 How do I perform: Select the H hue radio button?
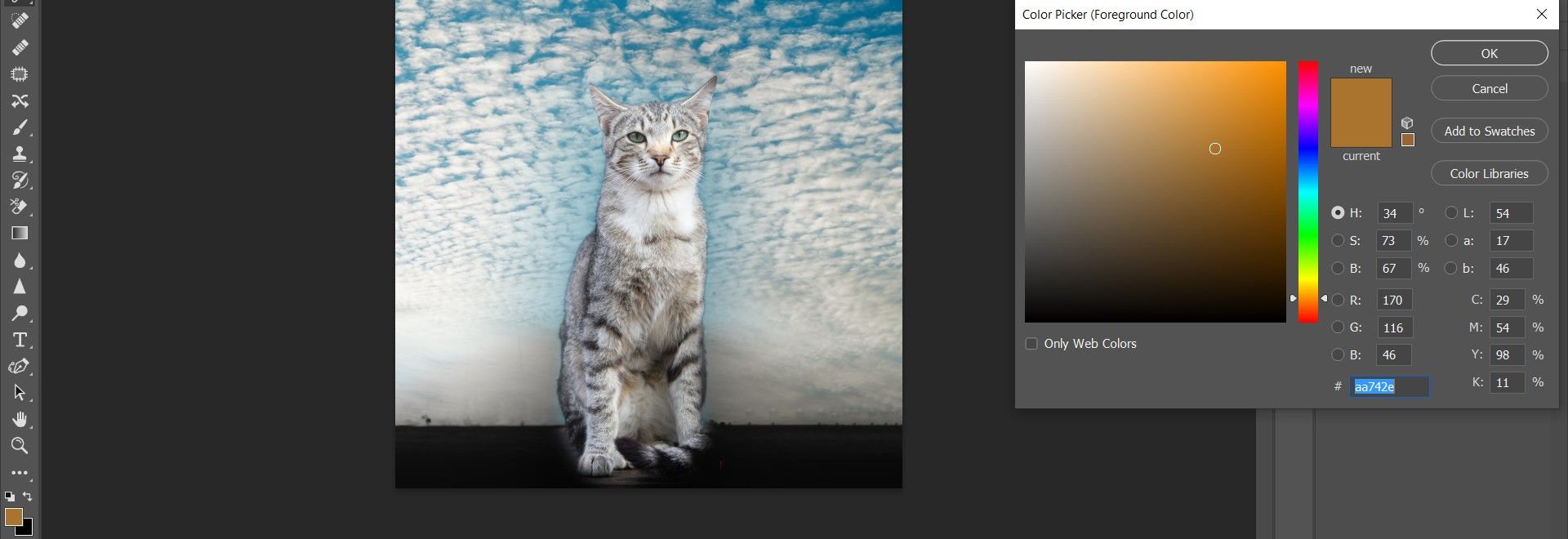1338,212
